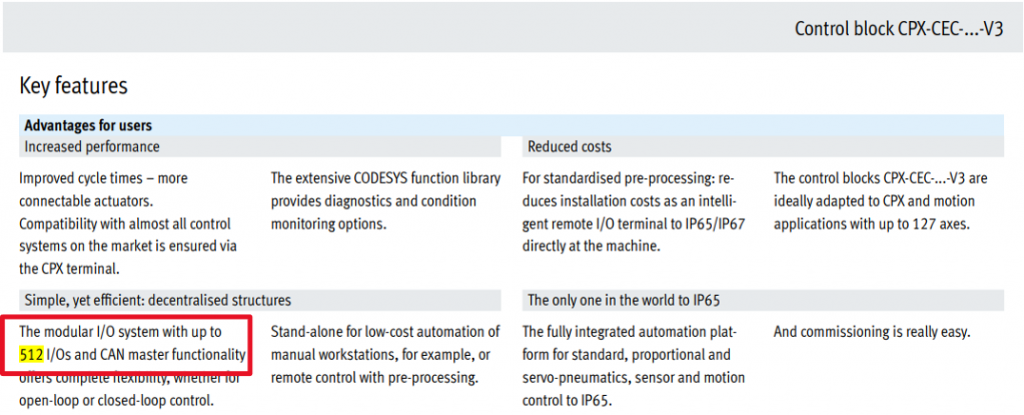This screenshot has height=415, width=1024.
Task: Click the Control block CPX-CEC-...-V3 header title
Action: point(898,29)
